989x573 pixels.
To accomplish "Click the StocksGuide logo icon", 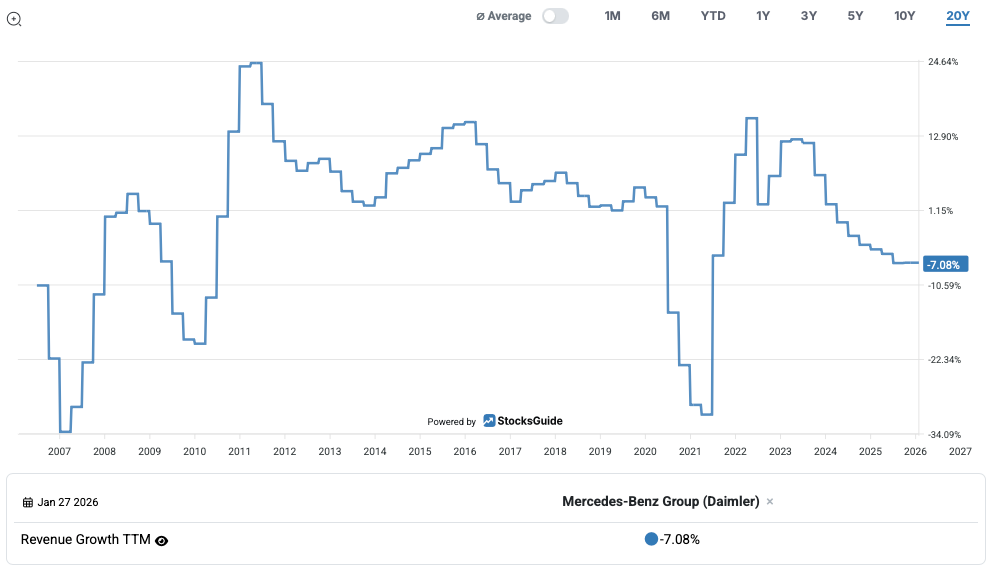I will click(x=489, y=421).
